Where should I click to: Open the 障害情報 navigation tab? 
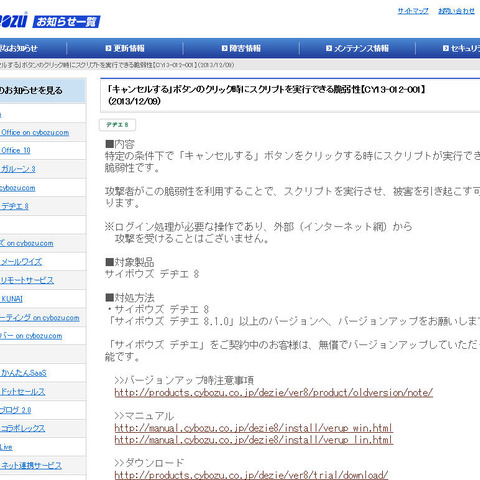241,48
